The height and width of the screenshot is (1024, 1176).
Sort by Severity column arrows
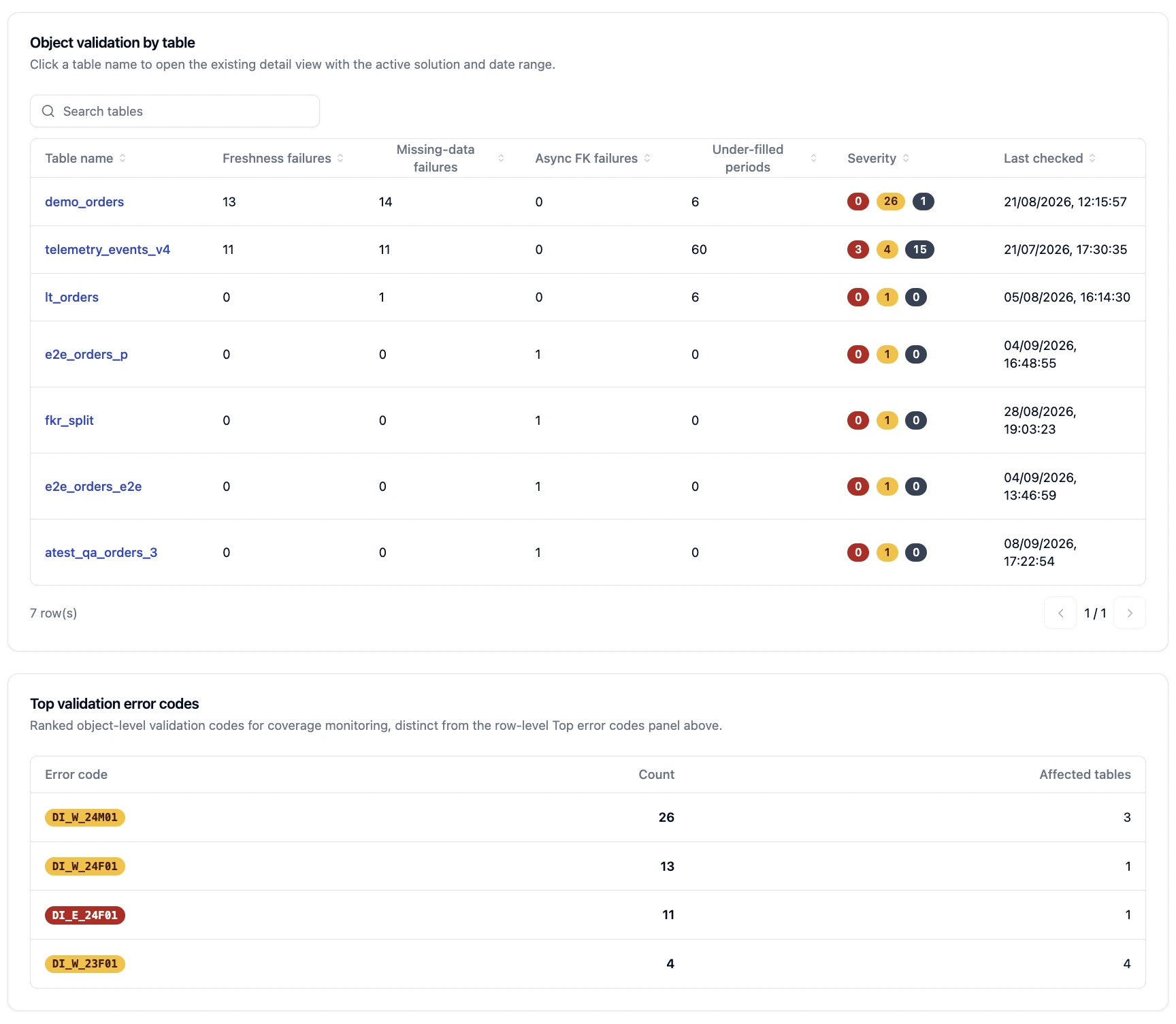pos(906,158)
